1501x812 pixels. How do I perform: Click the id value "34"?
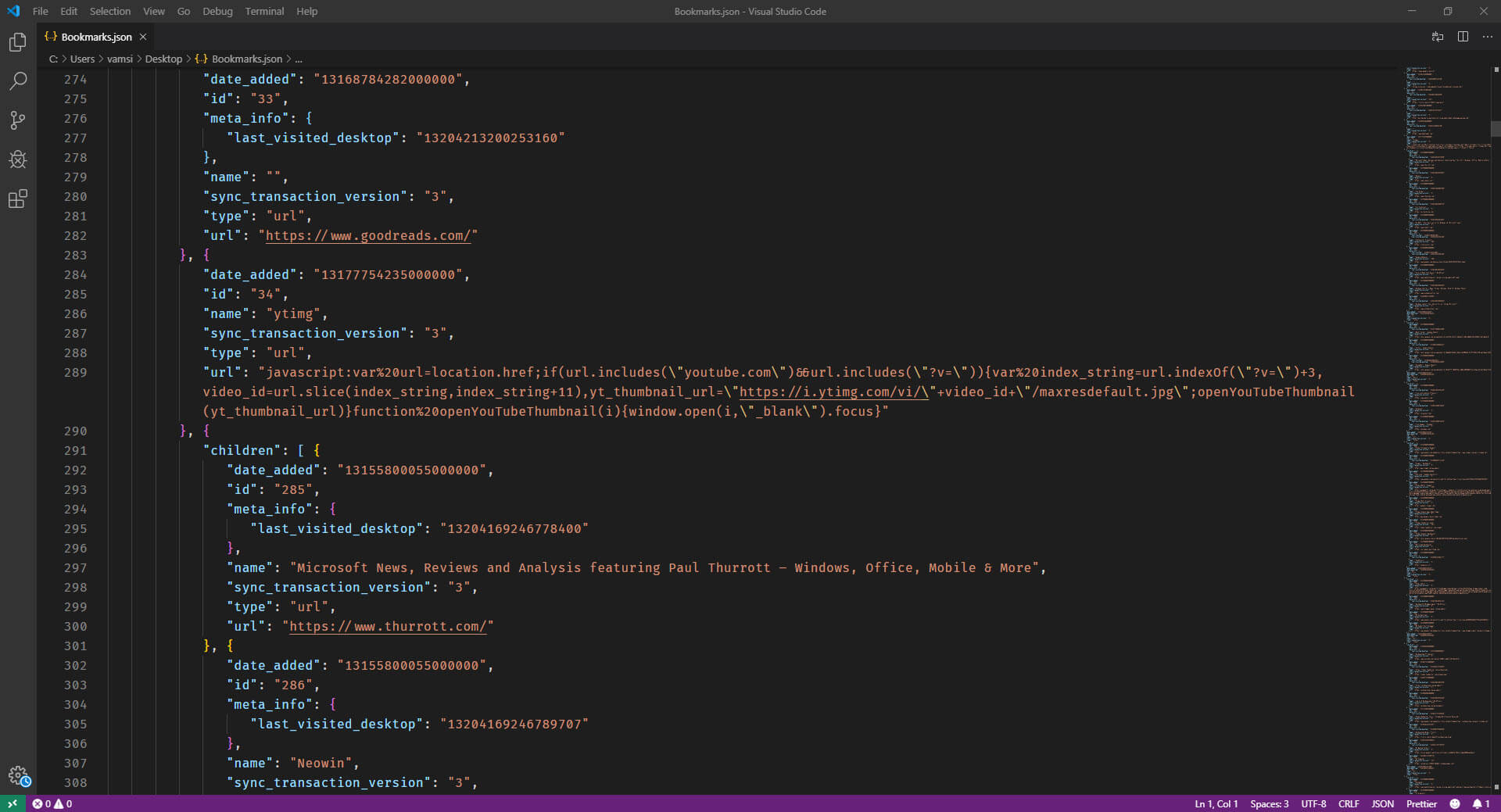pyautogui.click(x=266, y=295)
